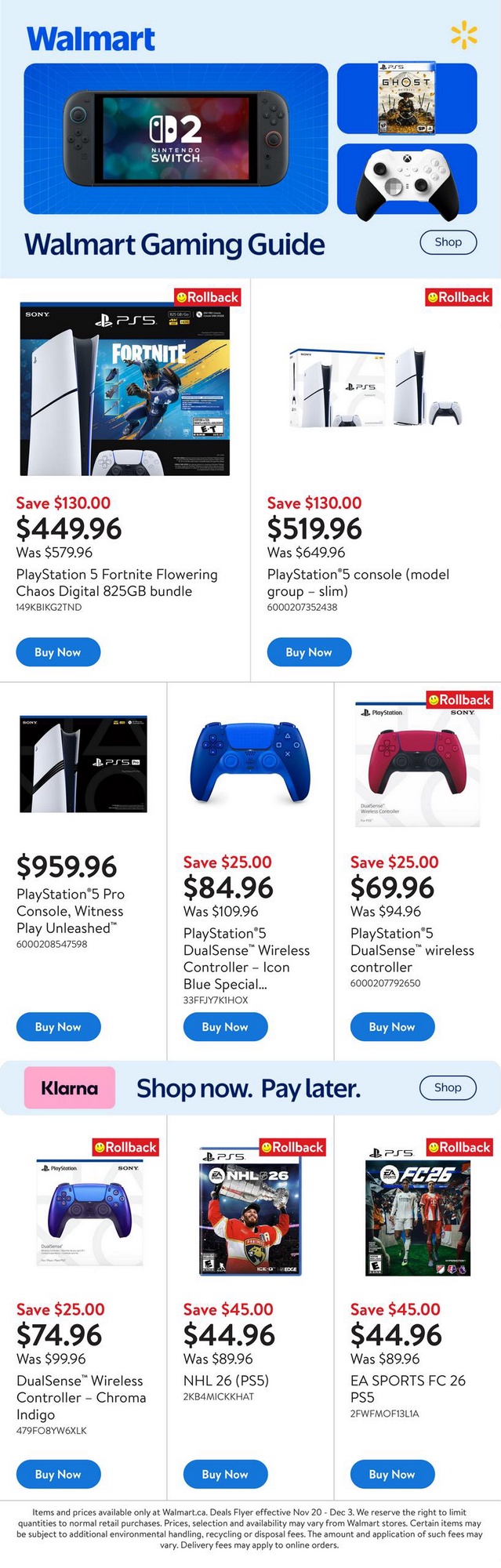Click Rollback badge on Chroma Indigo controller
This screenshot has width=501, height=1568.
pyautogui.click(x=125, y=1147)
